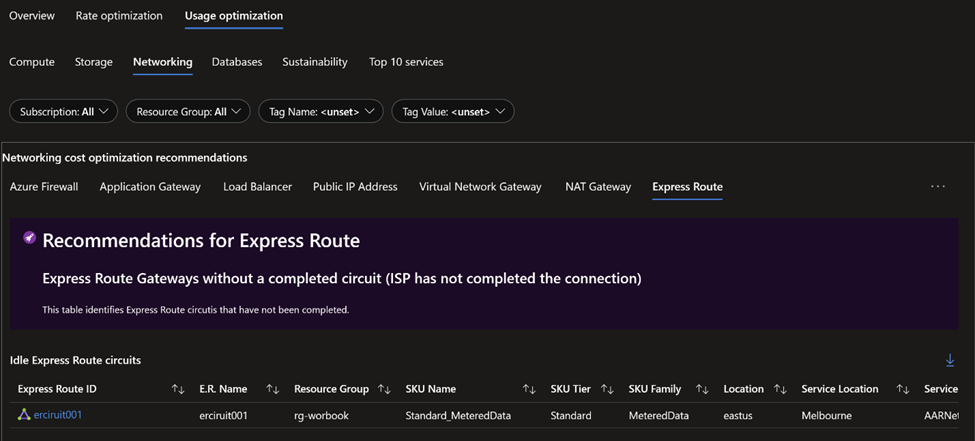This screenshot has width=975, height=441.
Task: Click the Standard_MeteredData SKU Name cell
Action: [x=458, y=415]
